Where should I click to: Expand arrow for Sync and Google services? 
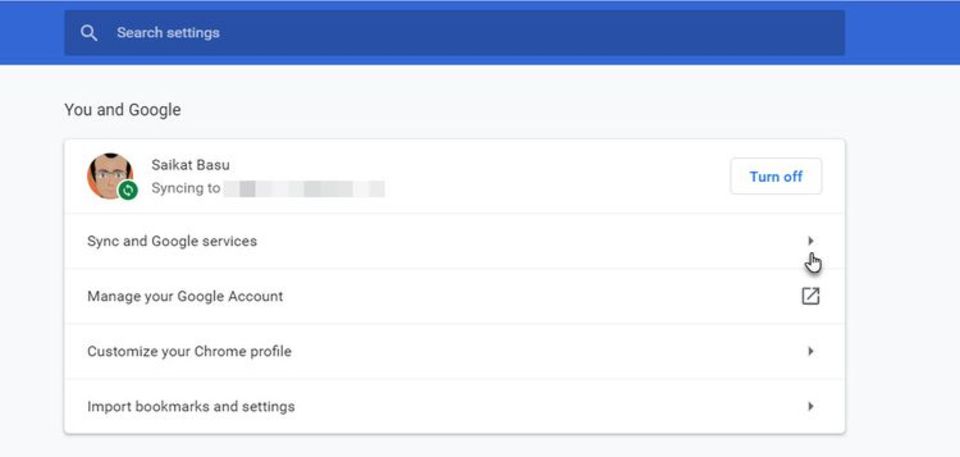click(x=811, y=241)
